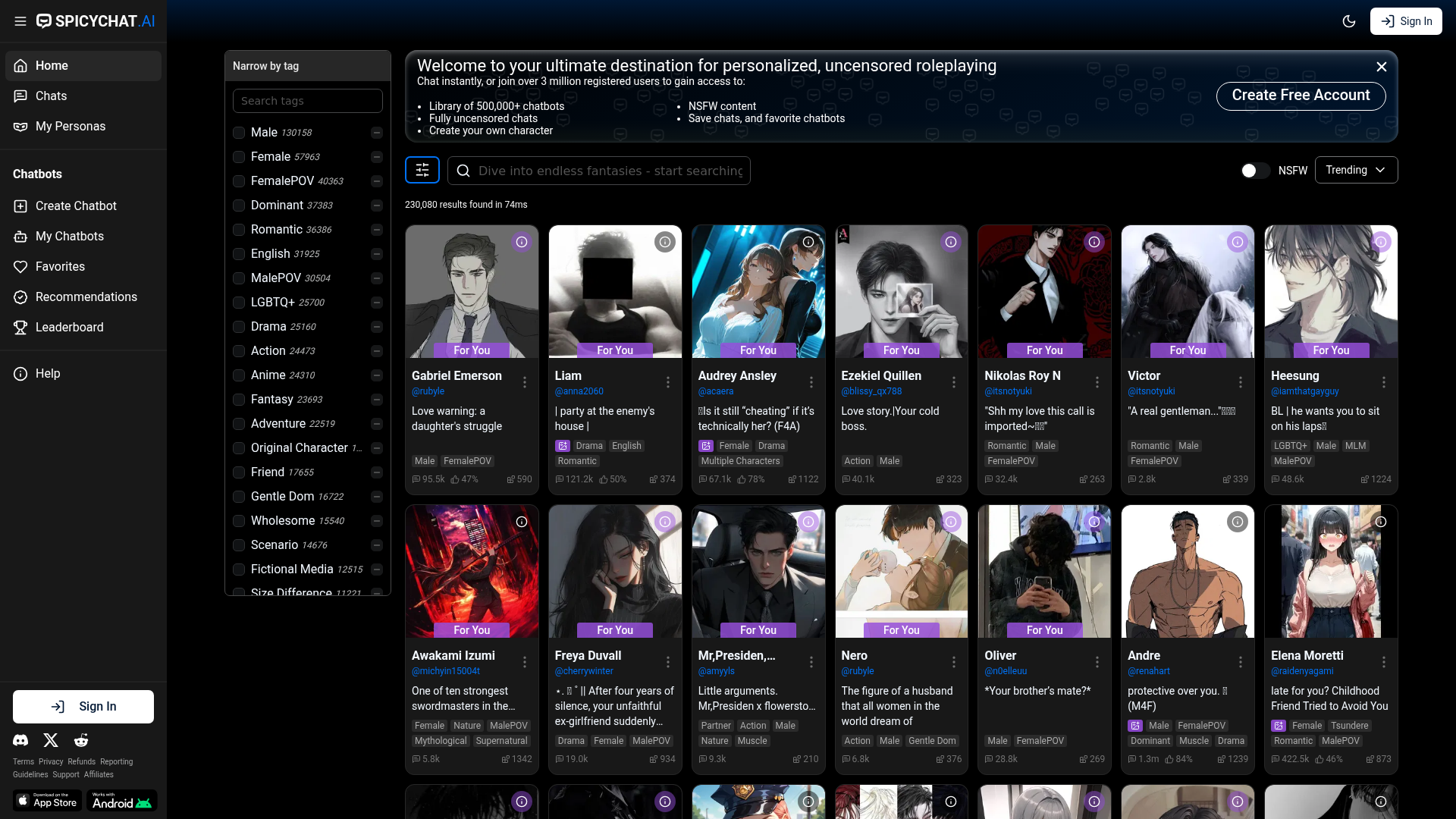This screenshot has width=1456, height=819.
Task: Click info icon on Ezekiel Quillen card
Action: click(x=951, y=242)
